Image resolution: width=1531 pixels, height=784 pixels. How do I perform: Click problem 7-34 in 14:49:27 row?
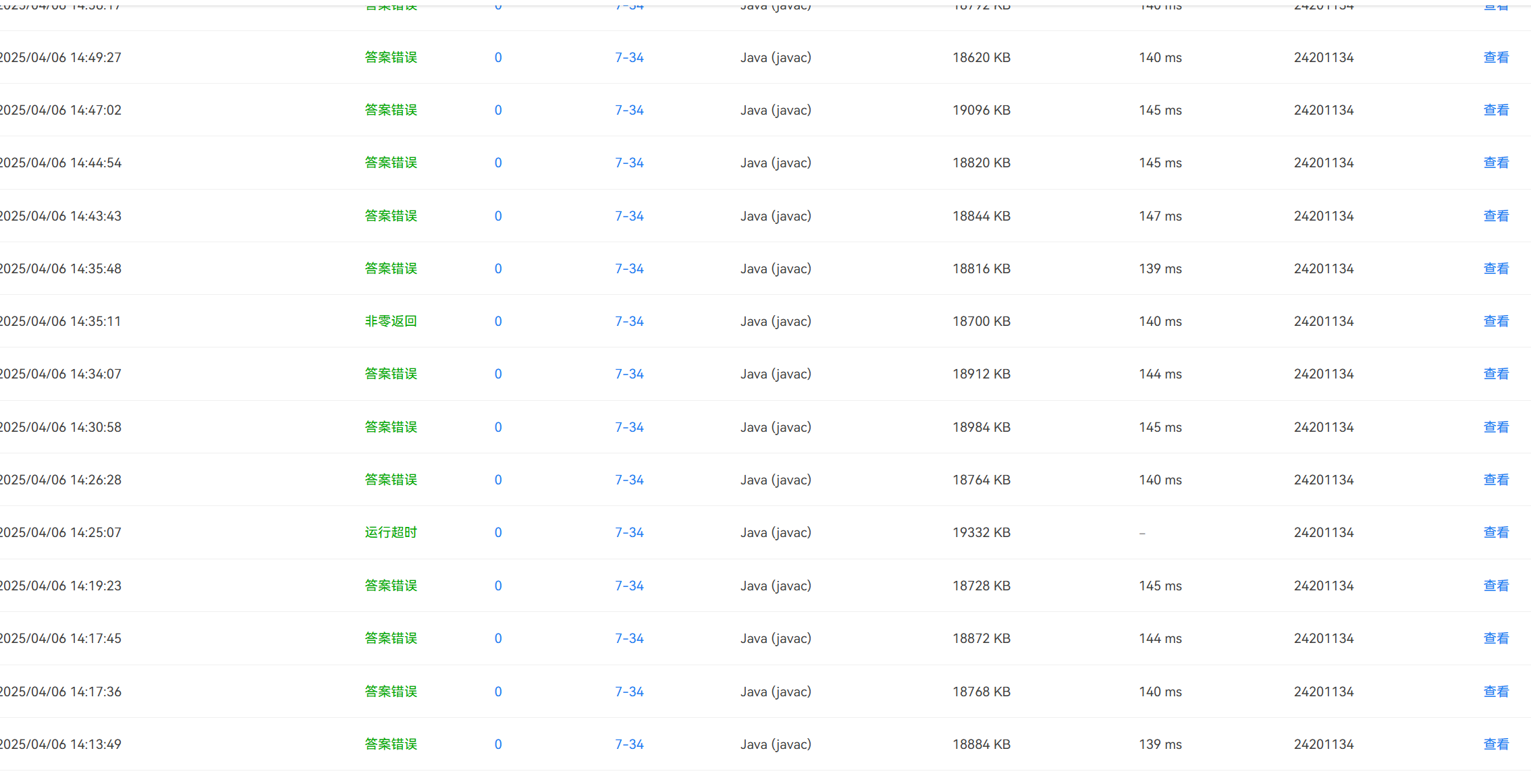pos(628,57)
